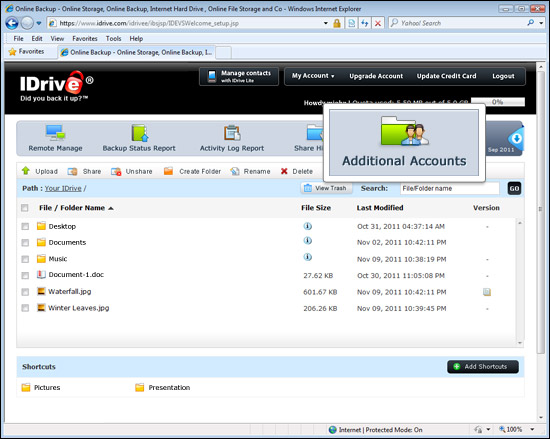Click the browser Back arrow

[x=12, y=23]
